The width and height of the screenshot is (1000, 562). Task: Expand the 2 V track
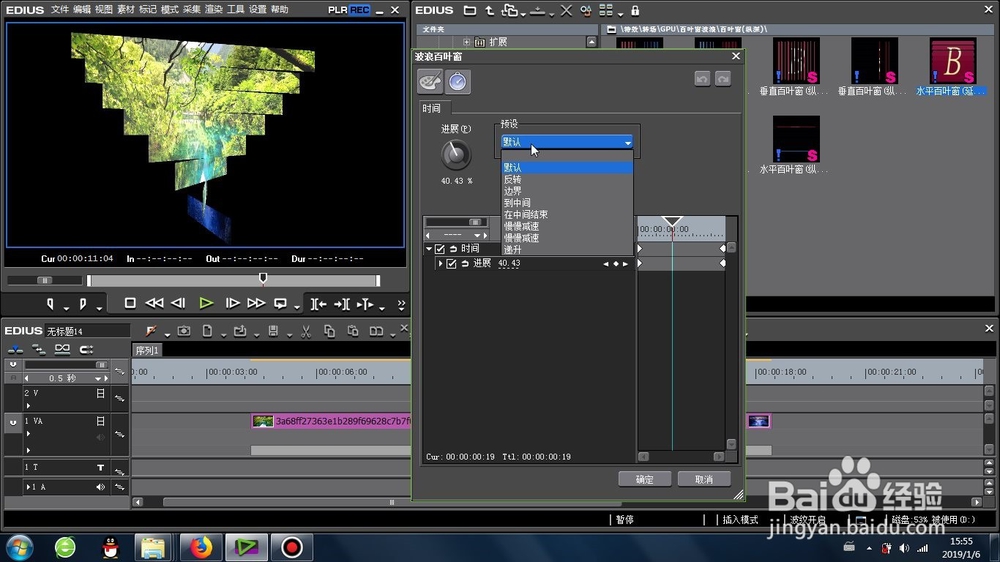coord(28,405)
